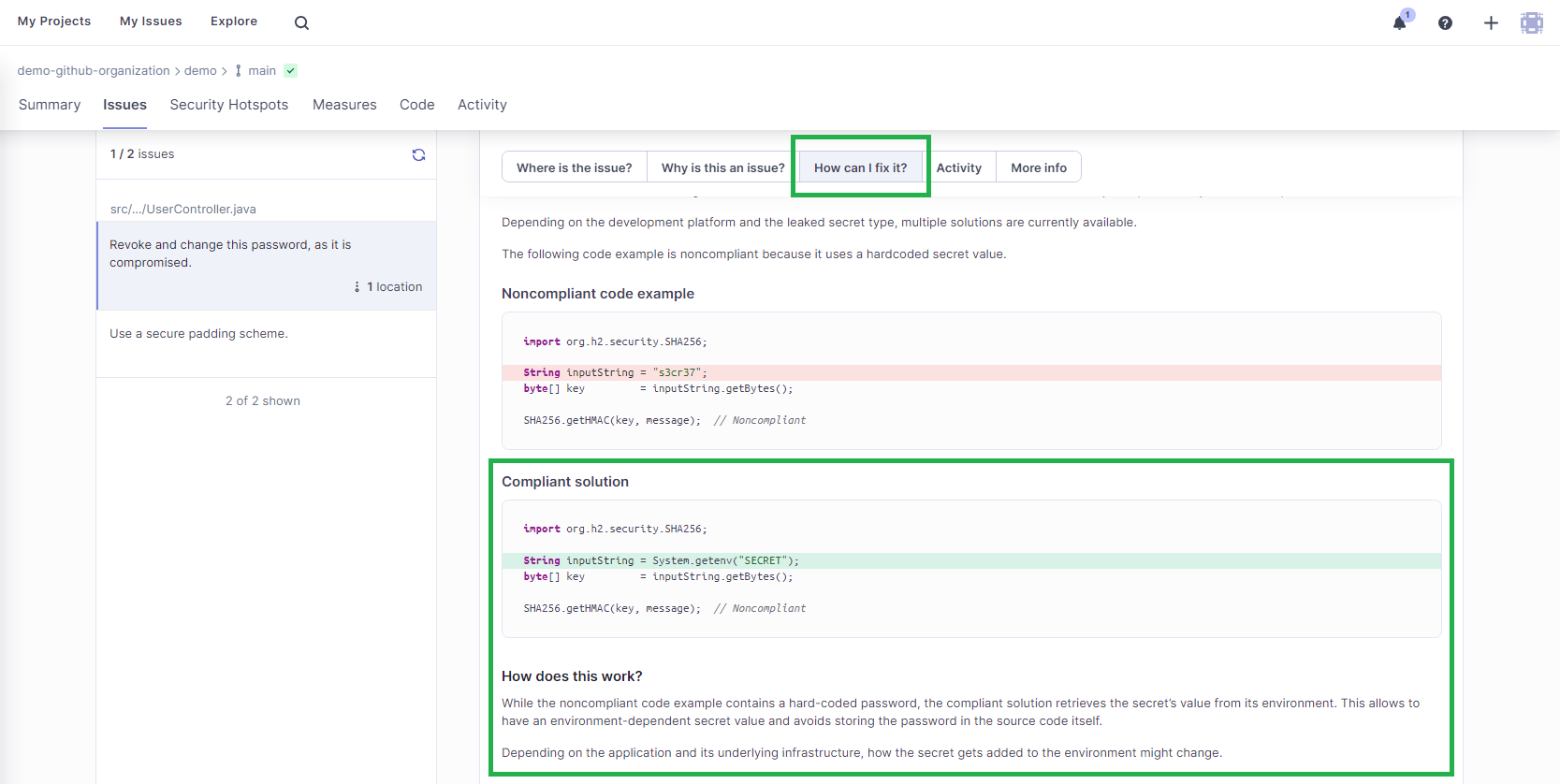Expand the 1 location indicator
The image size is (1560, 784).
pyautogui.click(x=389, y=287)
